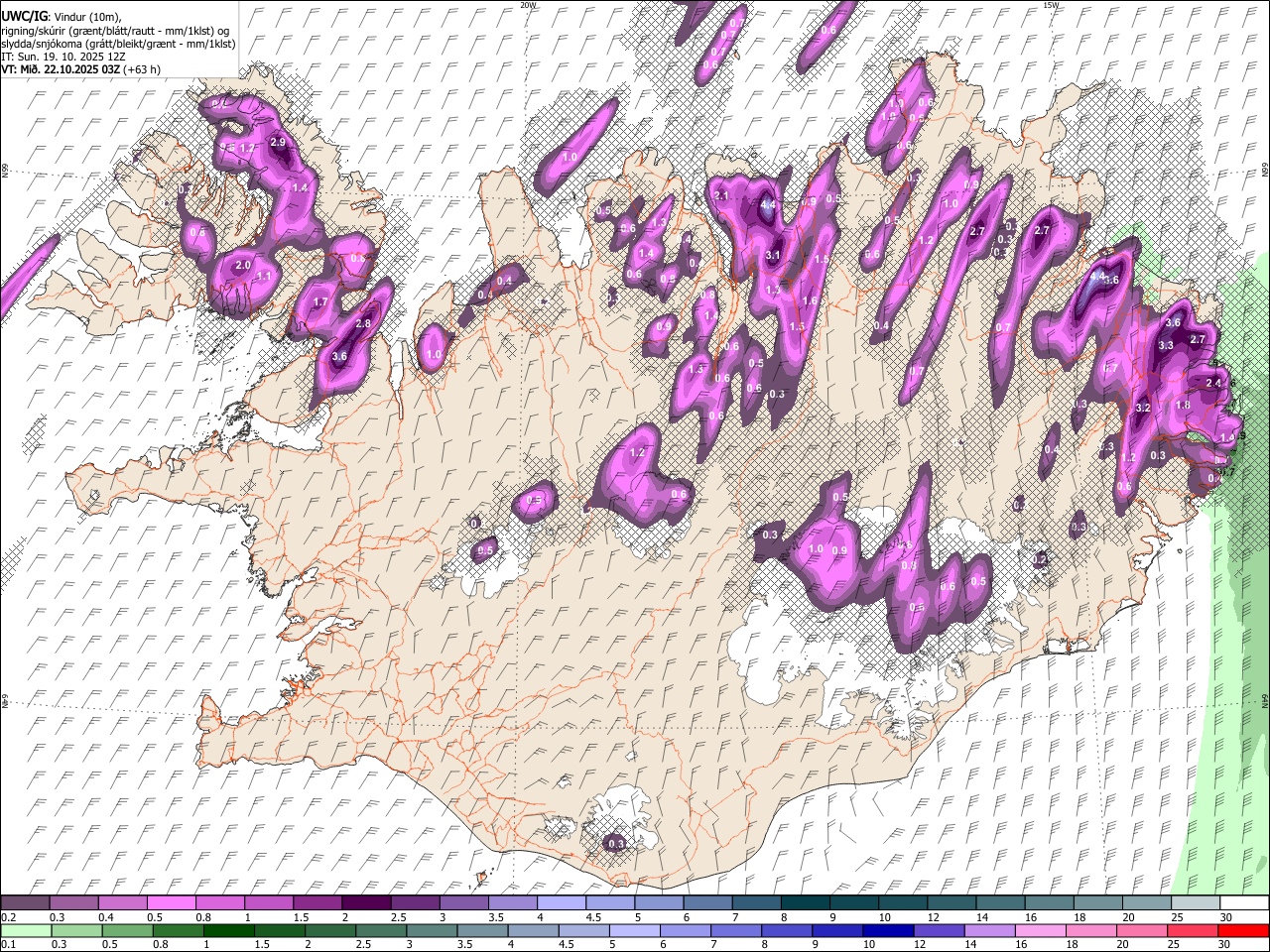Click the 3.1 value label in the north
The width and height of the screenshot is (1270, 952).
click(775, 255)
